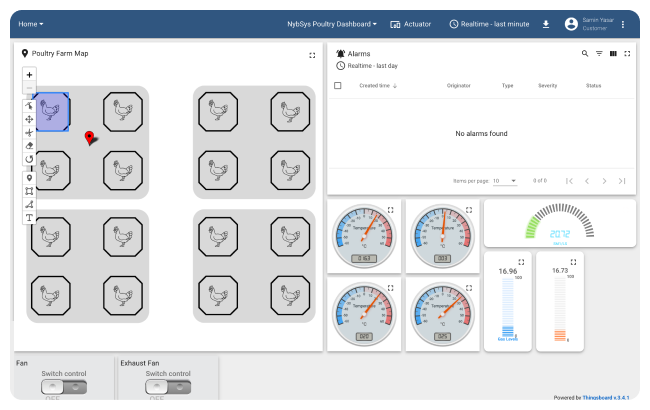Open the Thingsboard v.3.4.1 link
The image size is (650, 410).
pyautogui.click(x=606, y=397)
